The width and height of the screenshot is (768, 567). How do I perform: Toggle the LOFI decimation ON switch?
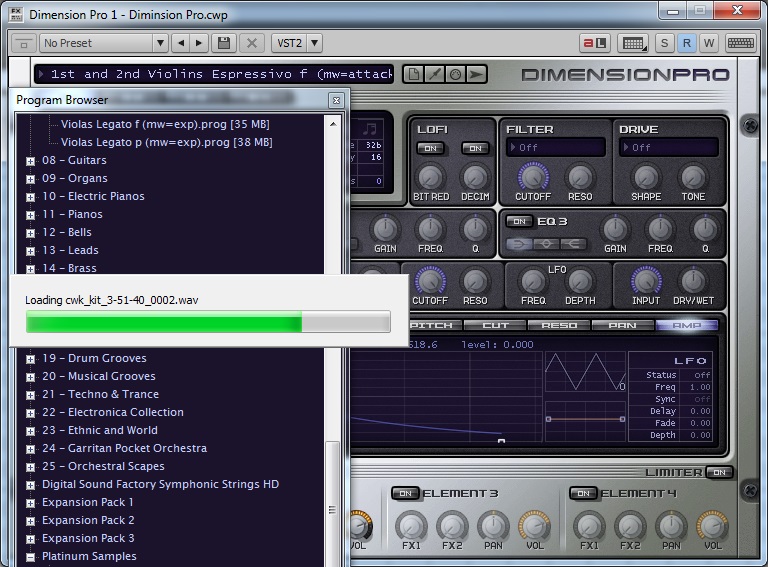point(475,148)
